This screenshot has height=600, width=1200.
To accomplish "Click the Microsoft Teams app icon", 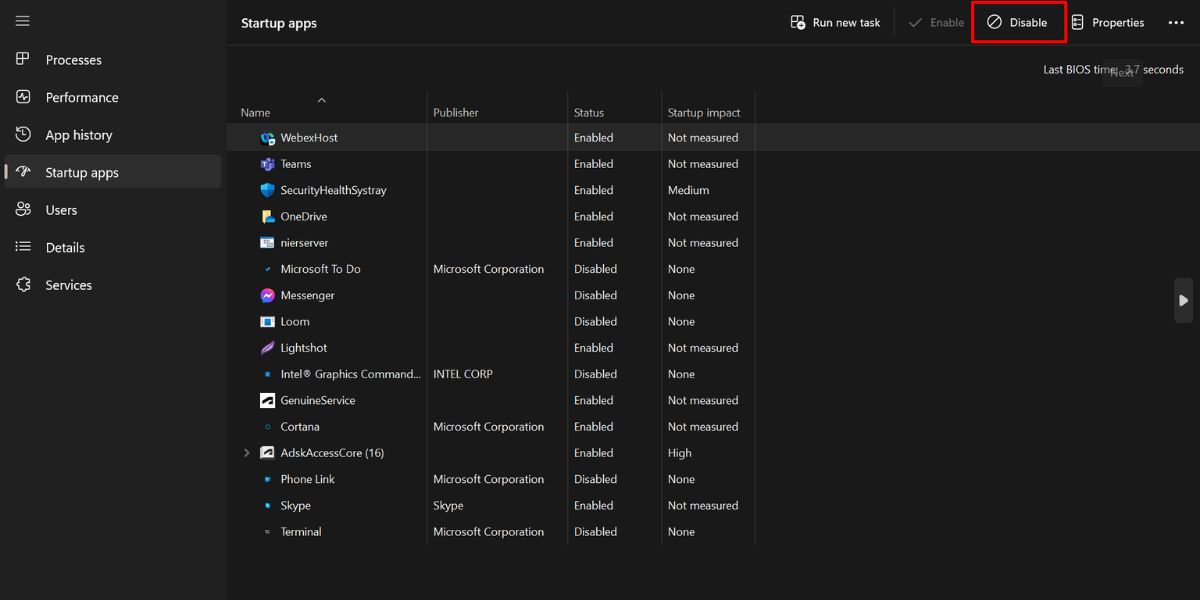I will coord(266,163).
